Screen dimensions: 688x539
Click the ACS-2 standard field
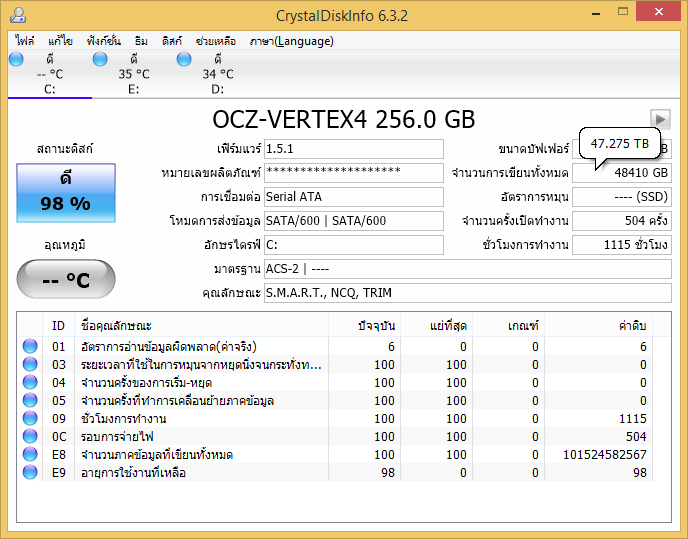pyautogui.click(x=468, y=269)
